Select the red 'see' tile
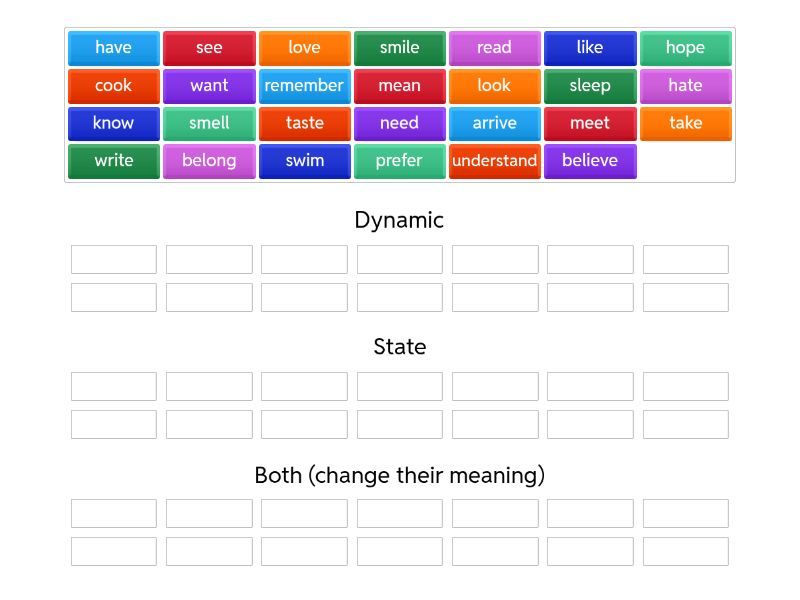Screen dimensions: 800x600 point(209,48)
